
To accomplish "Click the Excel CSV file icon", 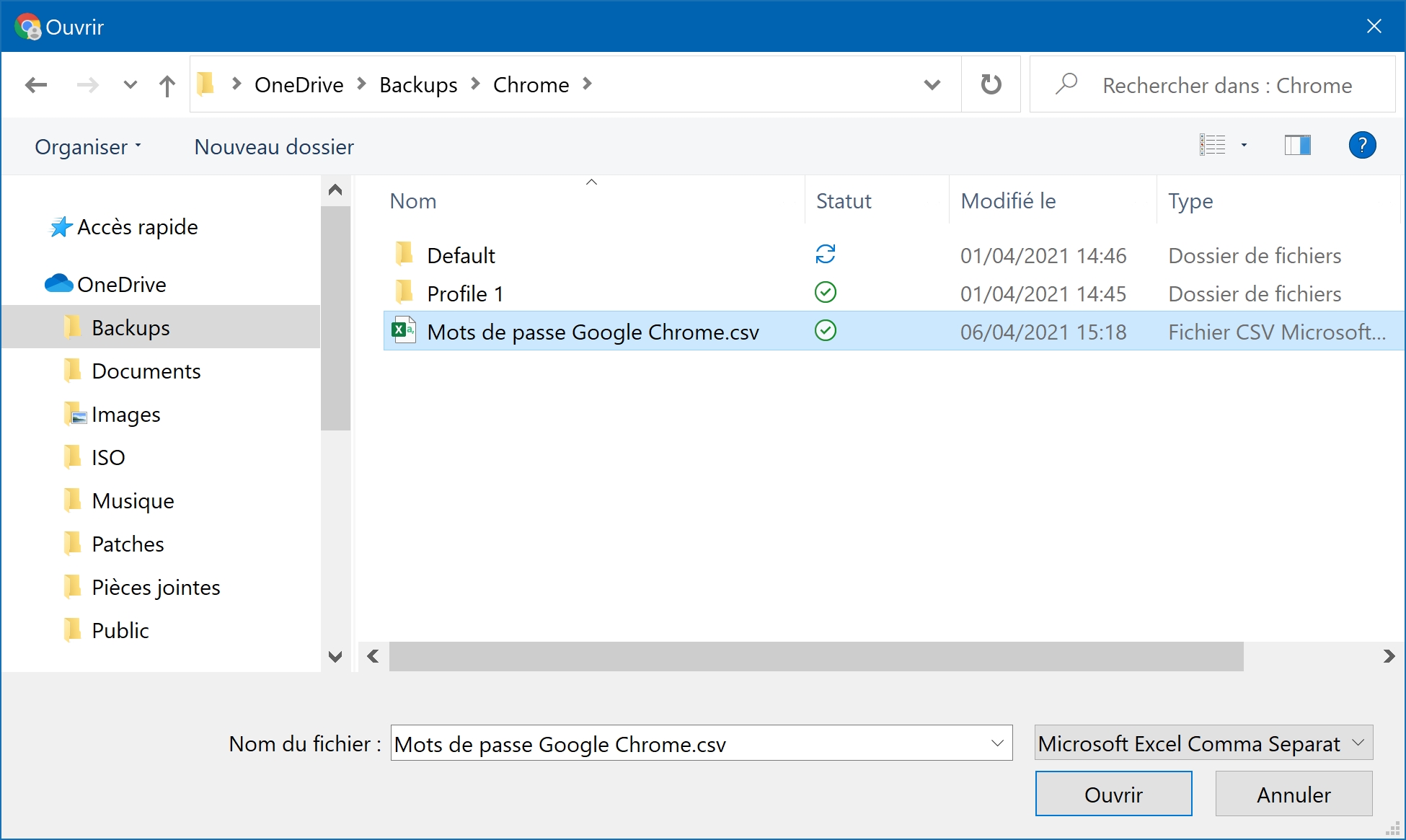I will click(x=404, y=330).
